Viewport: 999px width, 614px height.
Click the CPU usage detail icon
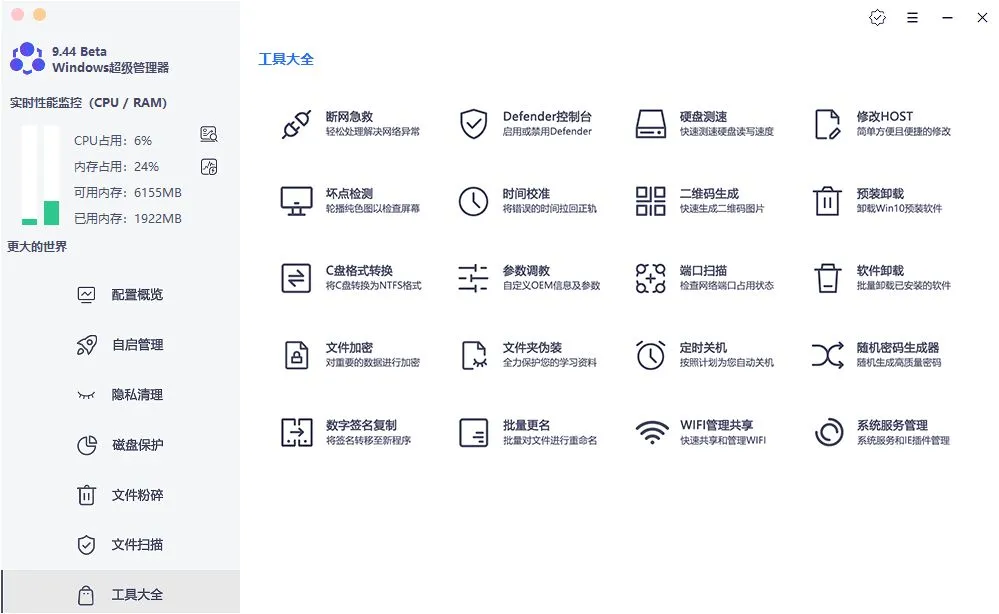click(x=208, y=135)
